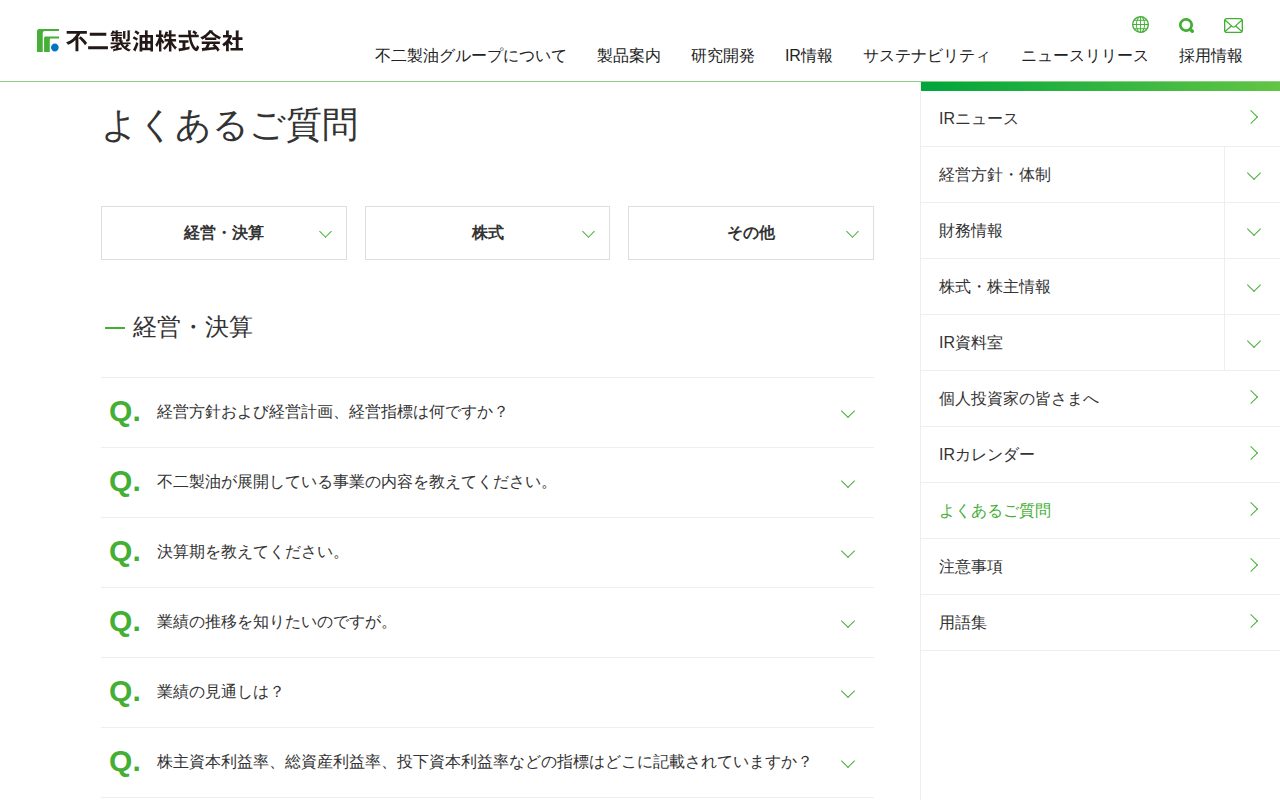Expand question about 経営方針および経営計画

point(487,413)
